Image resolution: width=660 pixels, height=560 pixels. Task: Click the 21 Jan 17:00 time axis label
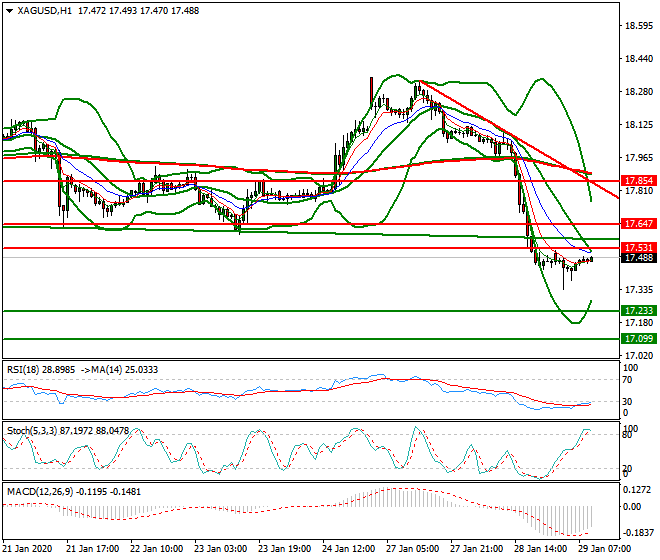93,549
